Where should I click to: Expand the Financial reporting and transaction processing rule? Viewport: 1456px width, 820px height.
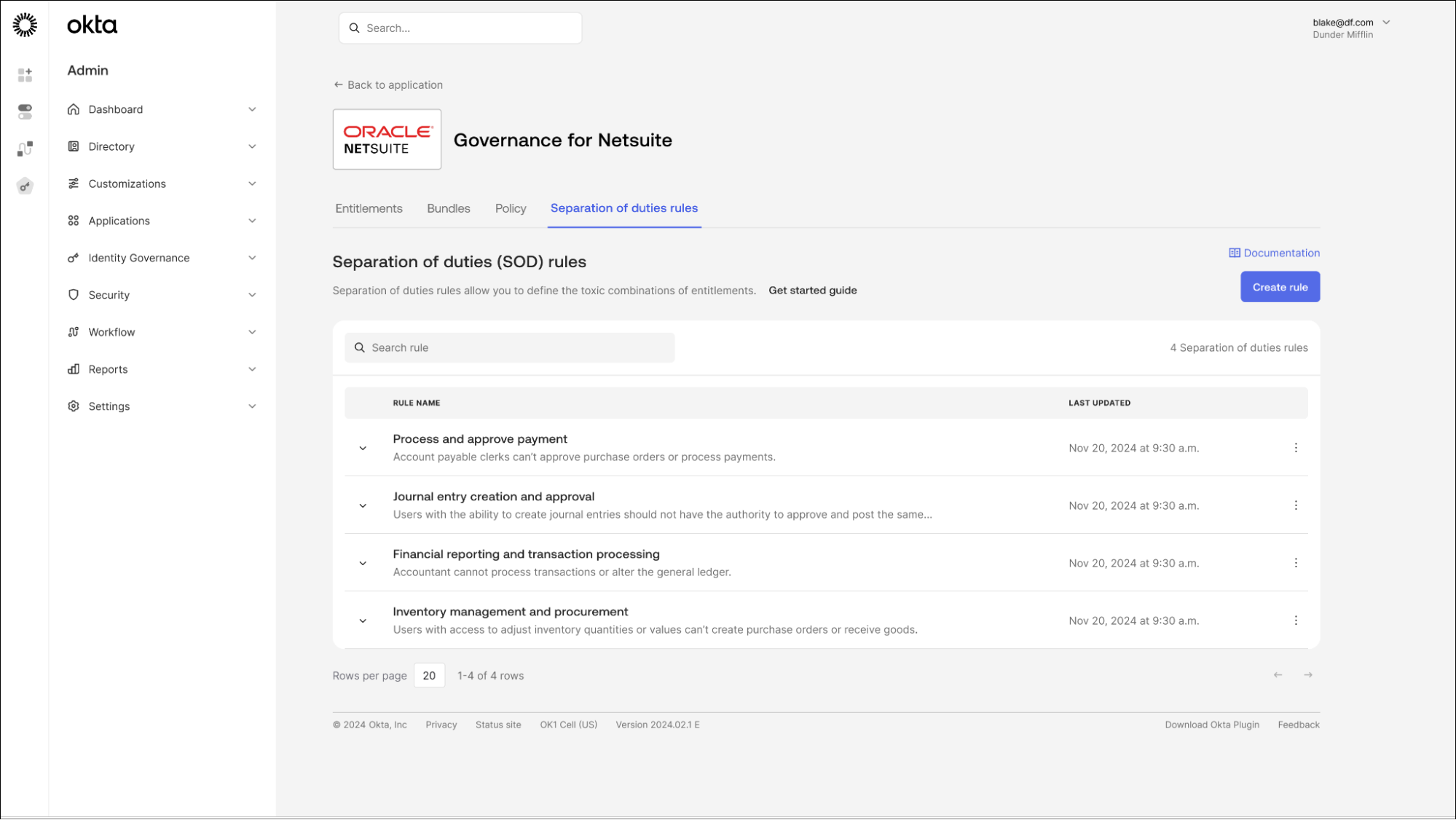363,563
